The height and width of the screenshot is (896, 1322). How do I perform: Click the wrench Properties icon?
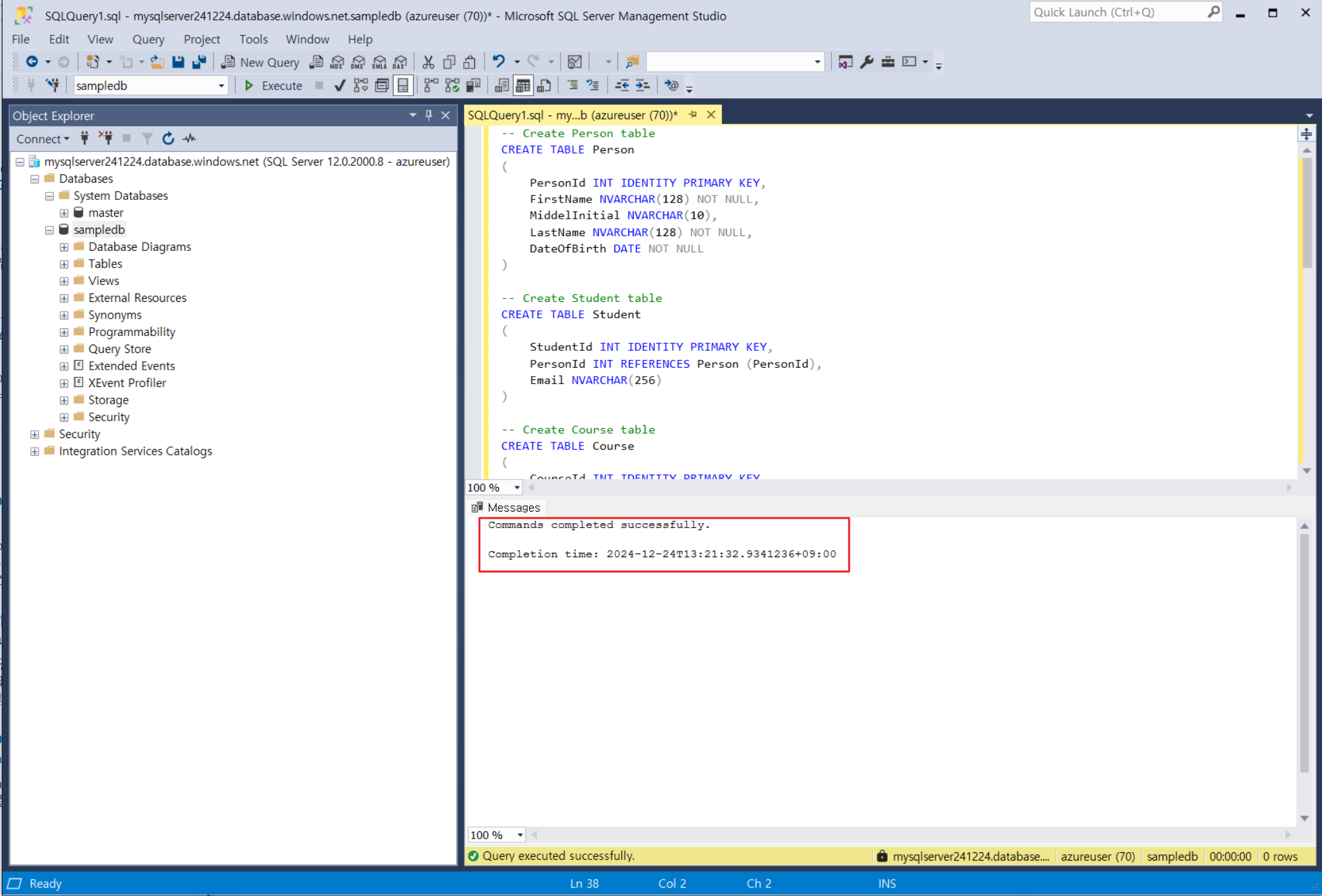tap(866, 62)
